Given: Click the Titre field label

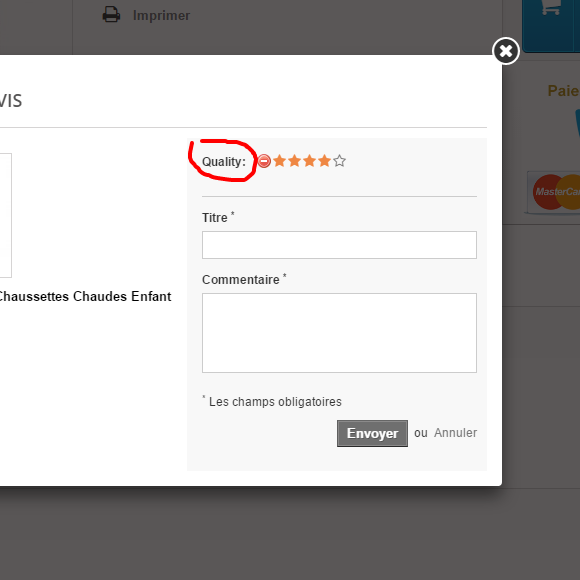Looking at the screenshot, I should pos(215,218).
